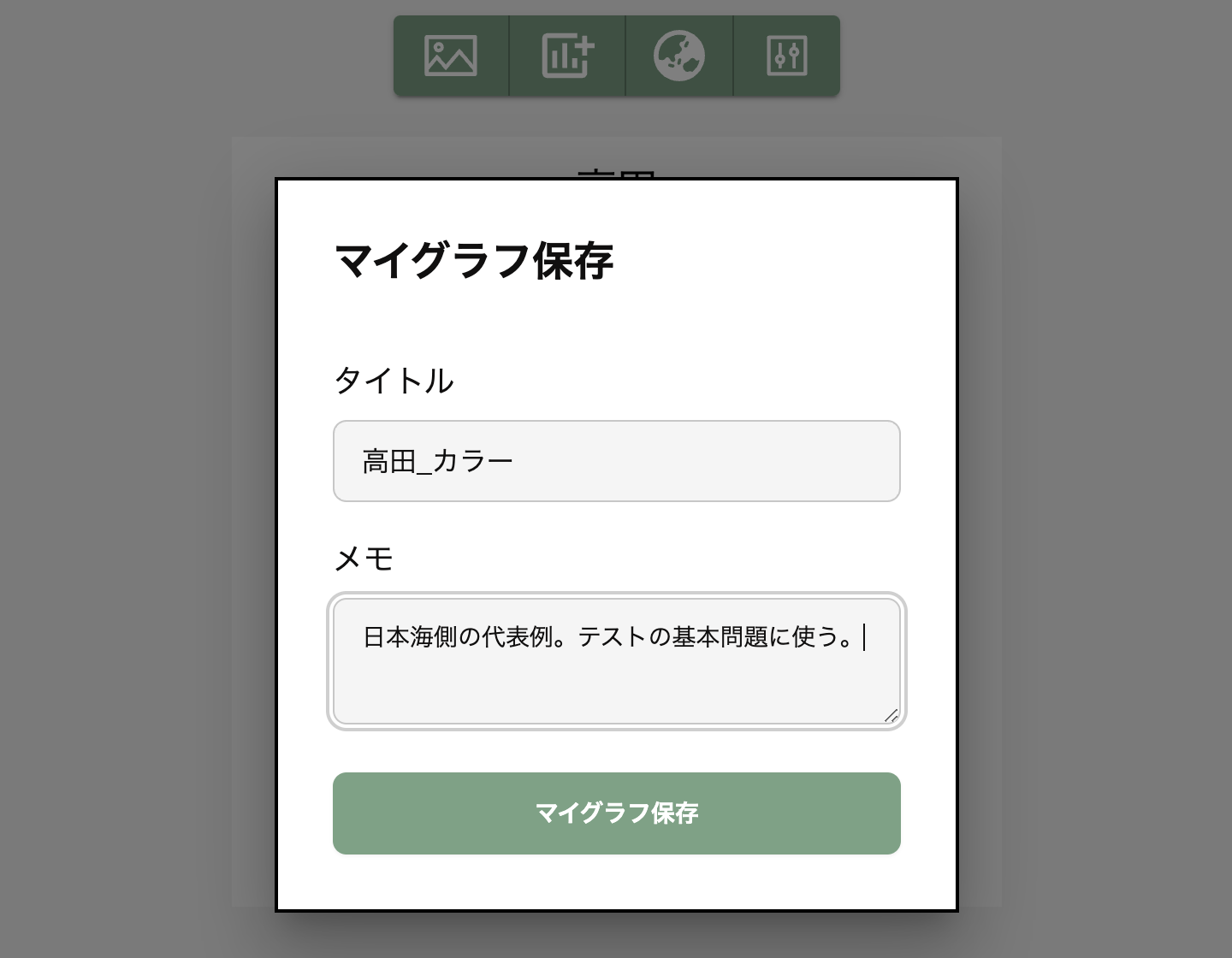Click the partially hidden chart title above the dialog
The height and width of the screenshot is (958, 1232).
click(x=616, y=173)
